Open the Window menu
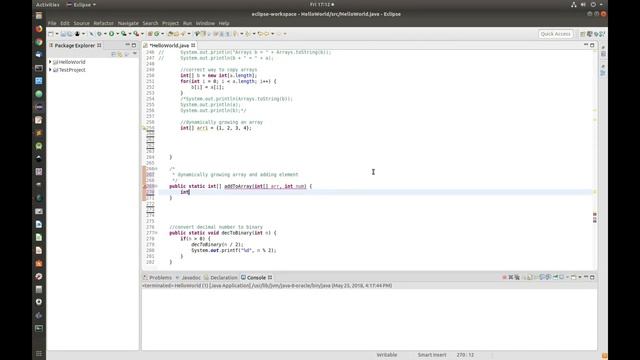The height and width of the screenshot is (360, 640). [x=205, y=23]
